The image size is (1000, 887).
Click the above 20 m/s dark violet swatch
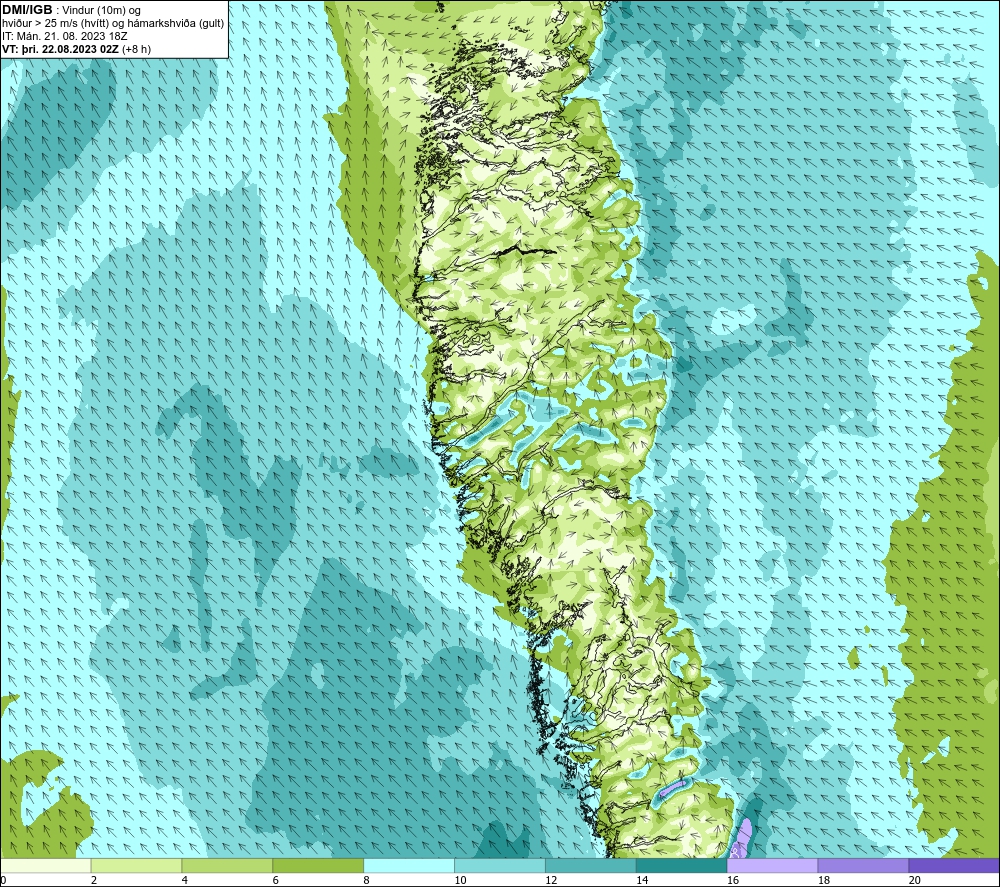954,866
